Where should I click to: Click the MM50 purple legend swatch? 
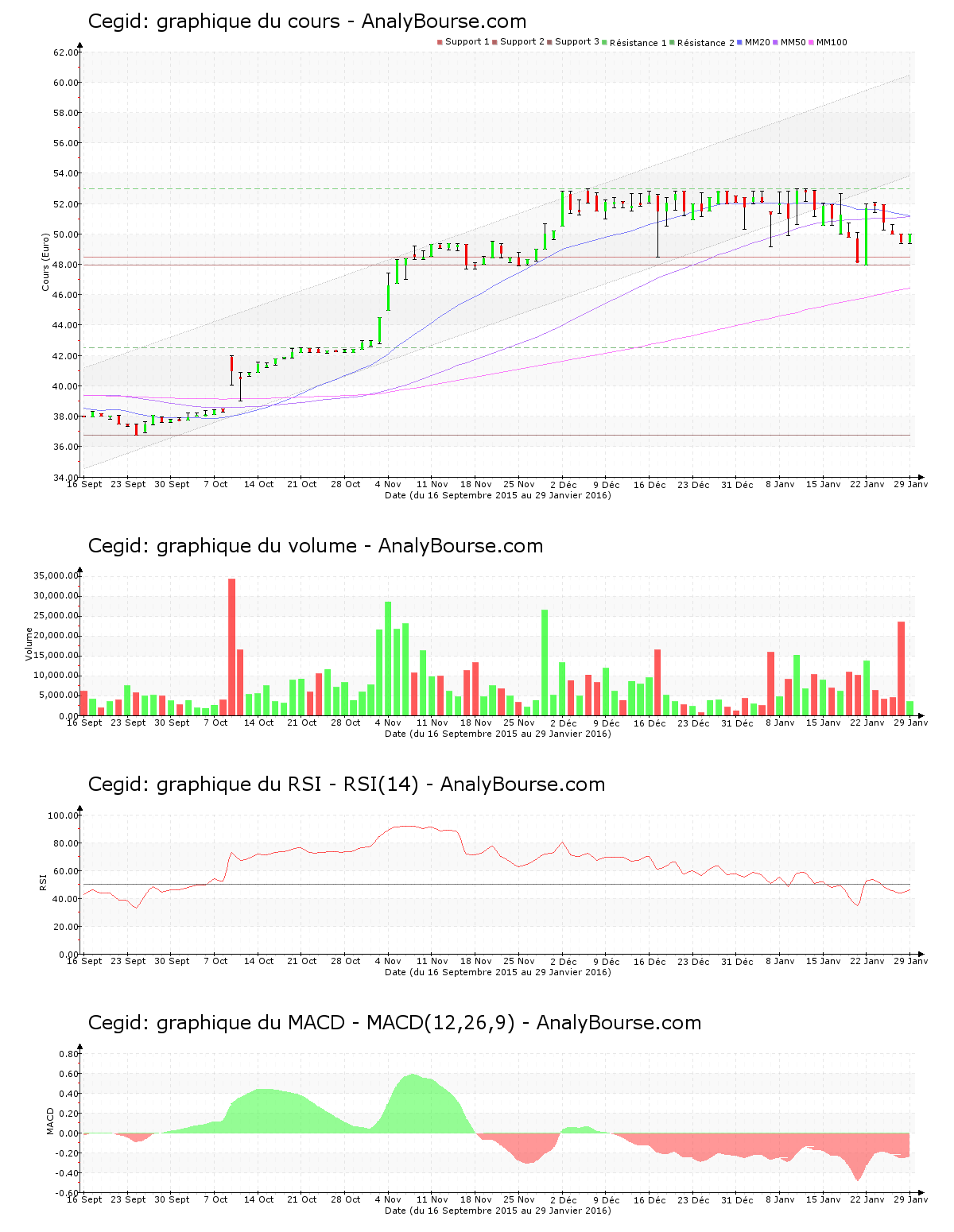pos(776,42)
